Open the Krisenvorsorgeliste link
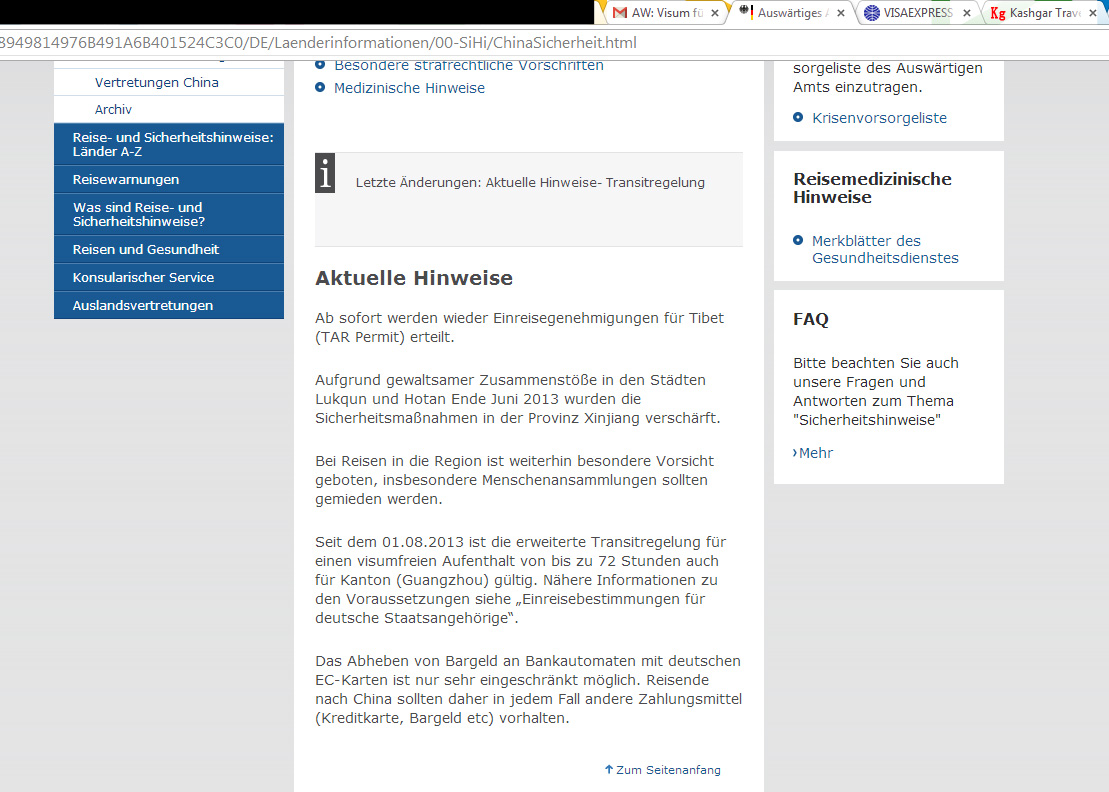The height and width of the screenshot is (792, 1109). click(879, 118)
